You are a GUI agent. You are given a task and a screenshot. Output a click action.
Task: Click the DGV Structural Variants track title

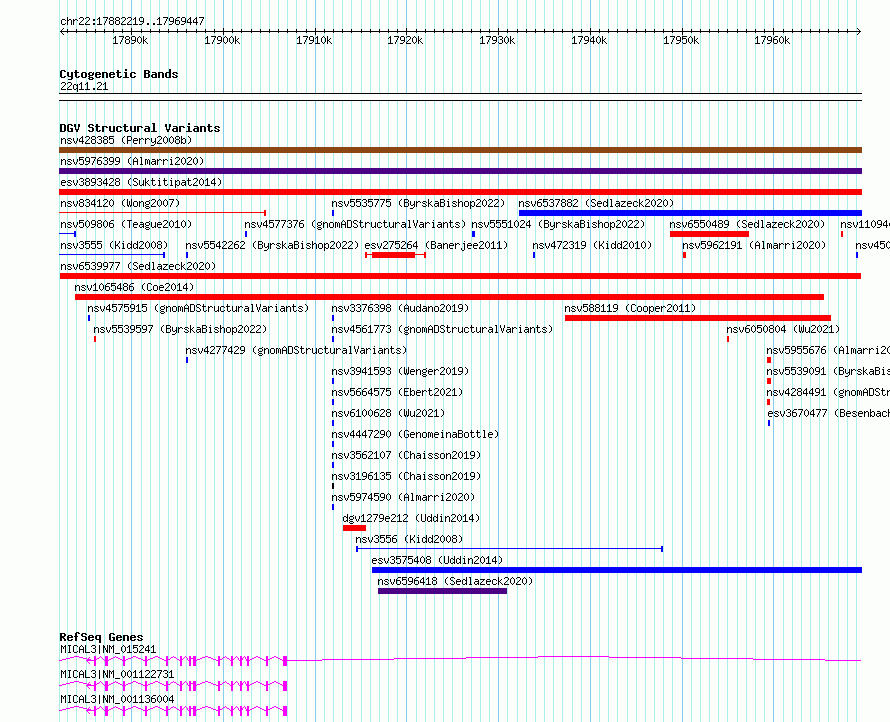click(140, 128)
